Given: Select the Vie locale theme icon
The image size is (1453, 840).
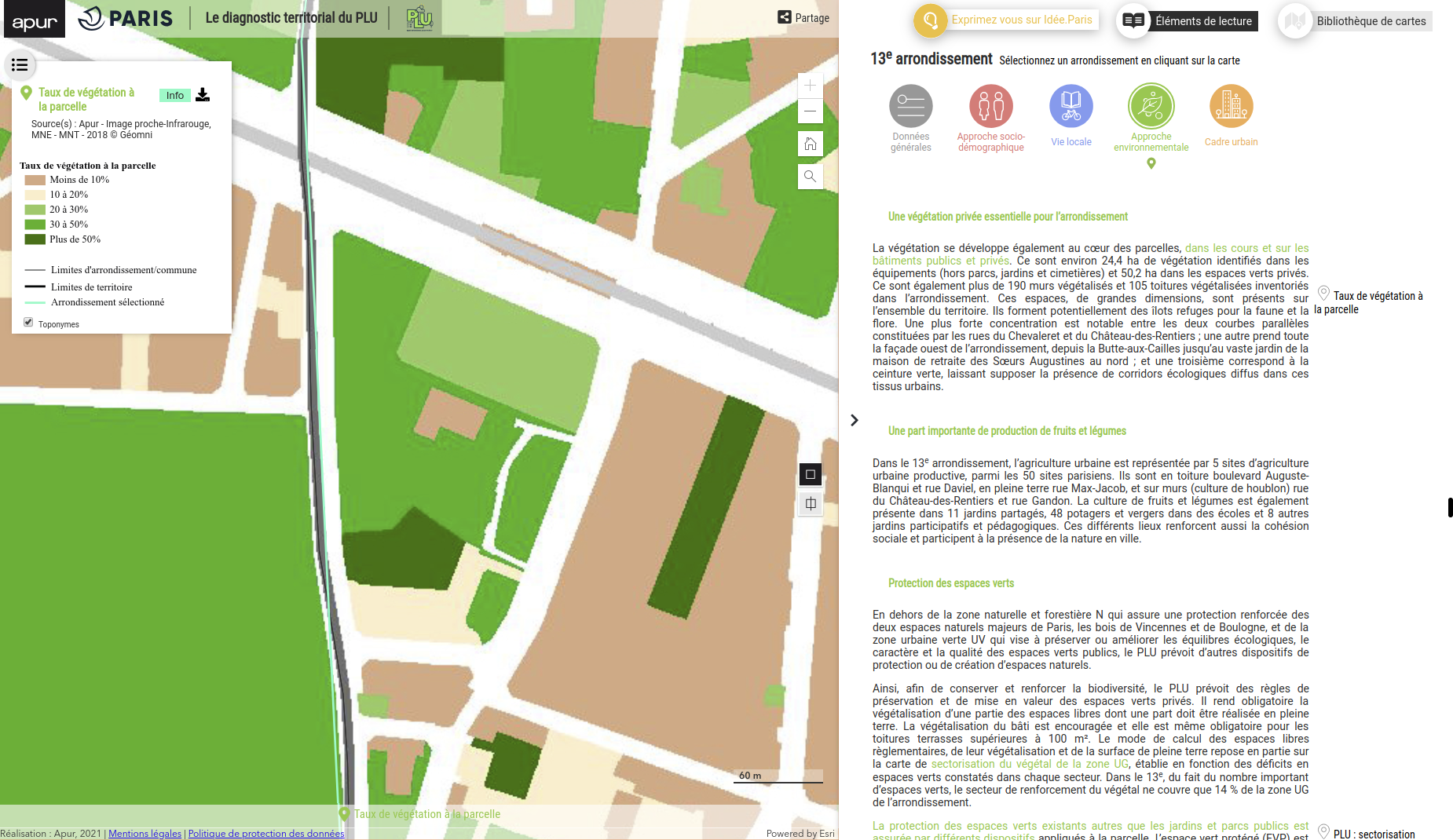Looking at the screenshot, I should 1071,106.
